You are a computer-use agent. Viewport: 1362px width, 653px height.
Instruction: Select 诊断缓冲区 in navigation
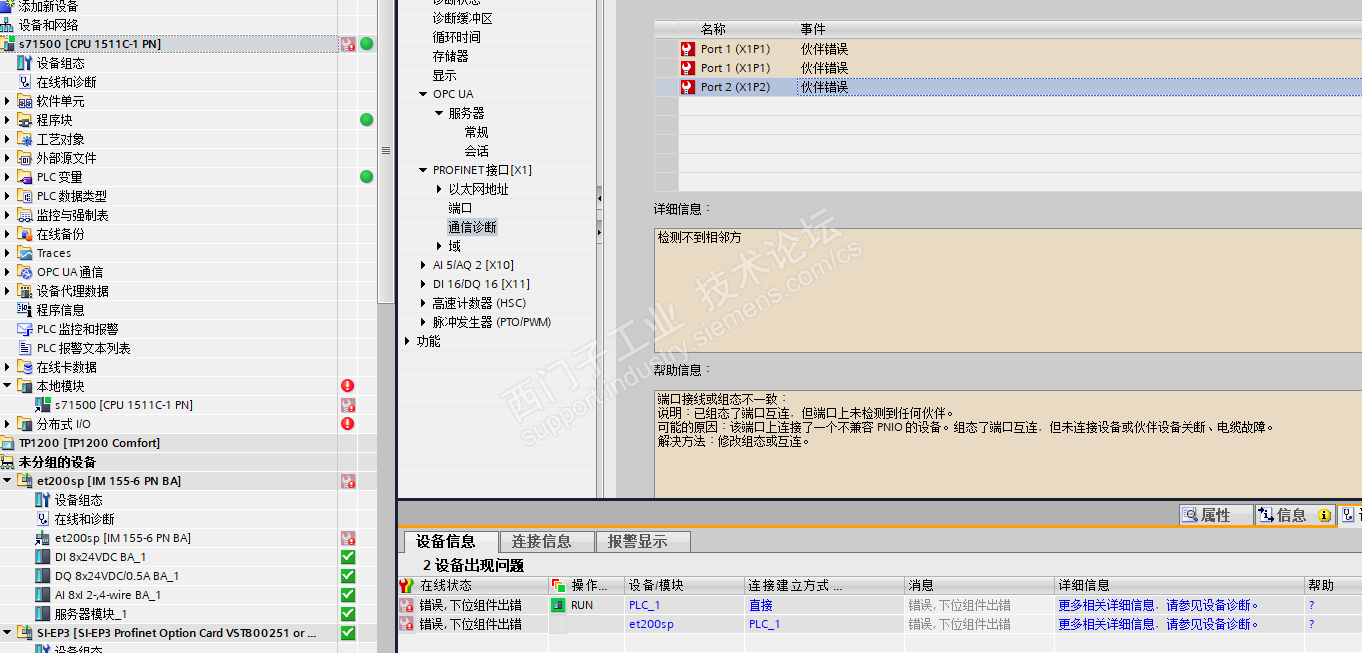(462, 18)
